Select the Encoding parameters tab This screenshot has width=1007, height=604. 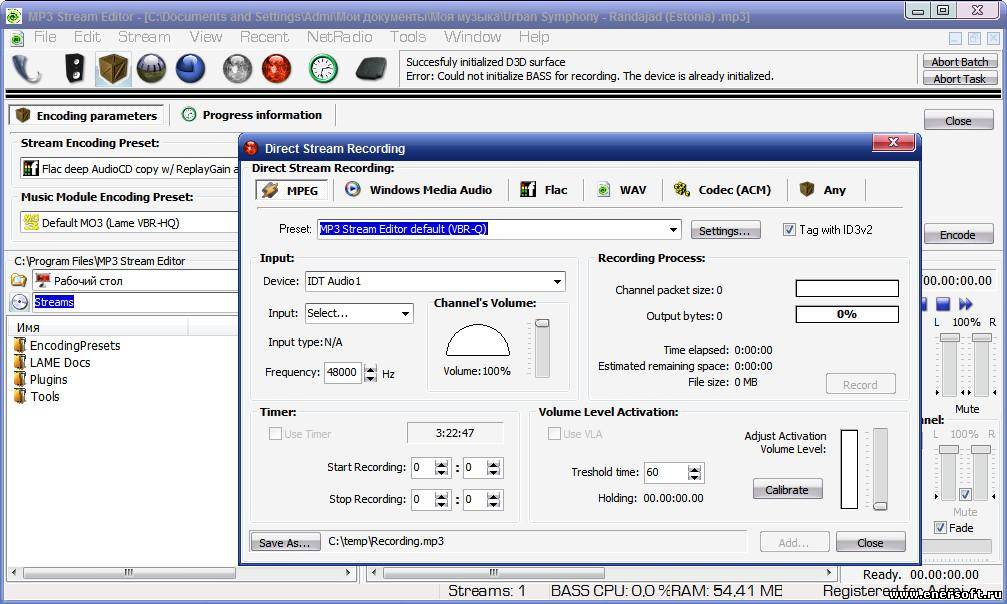[87, 116]
